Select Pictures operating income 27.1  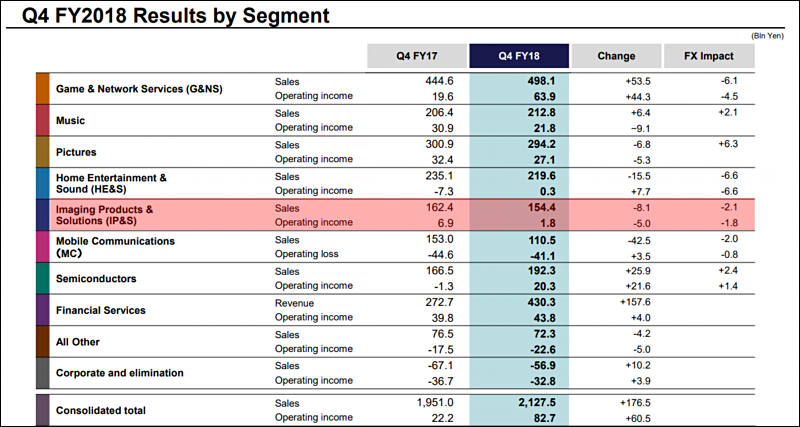coord(543,159)
